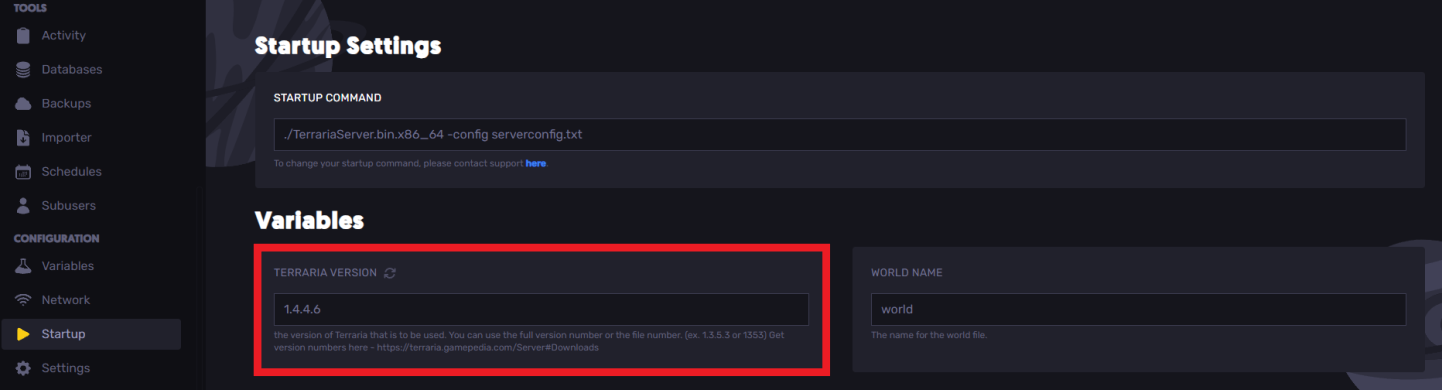The image size is (1442, 390).
Task: Click the 'Startup Settings' heading
Action: coord(348,46)
